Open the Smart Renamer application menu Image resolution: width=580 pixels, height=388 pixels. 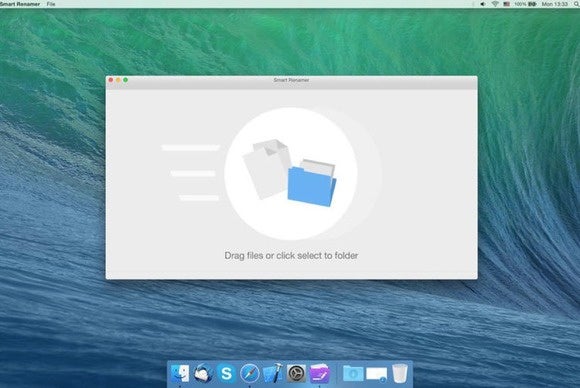(20, 4)
